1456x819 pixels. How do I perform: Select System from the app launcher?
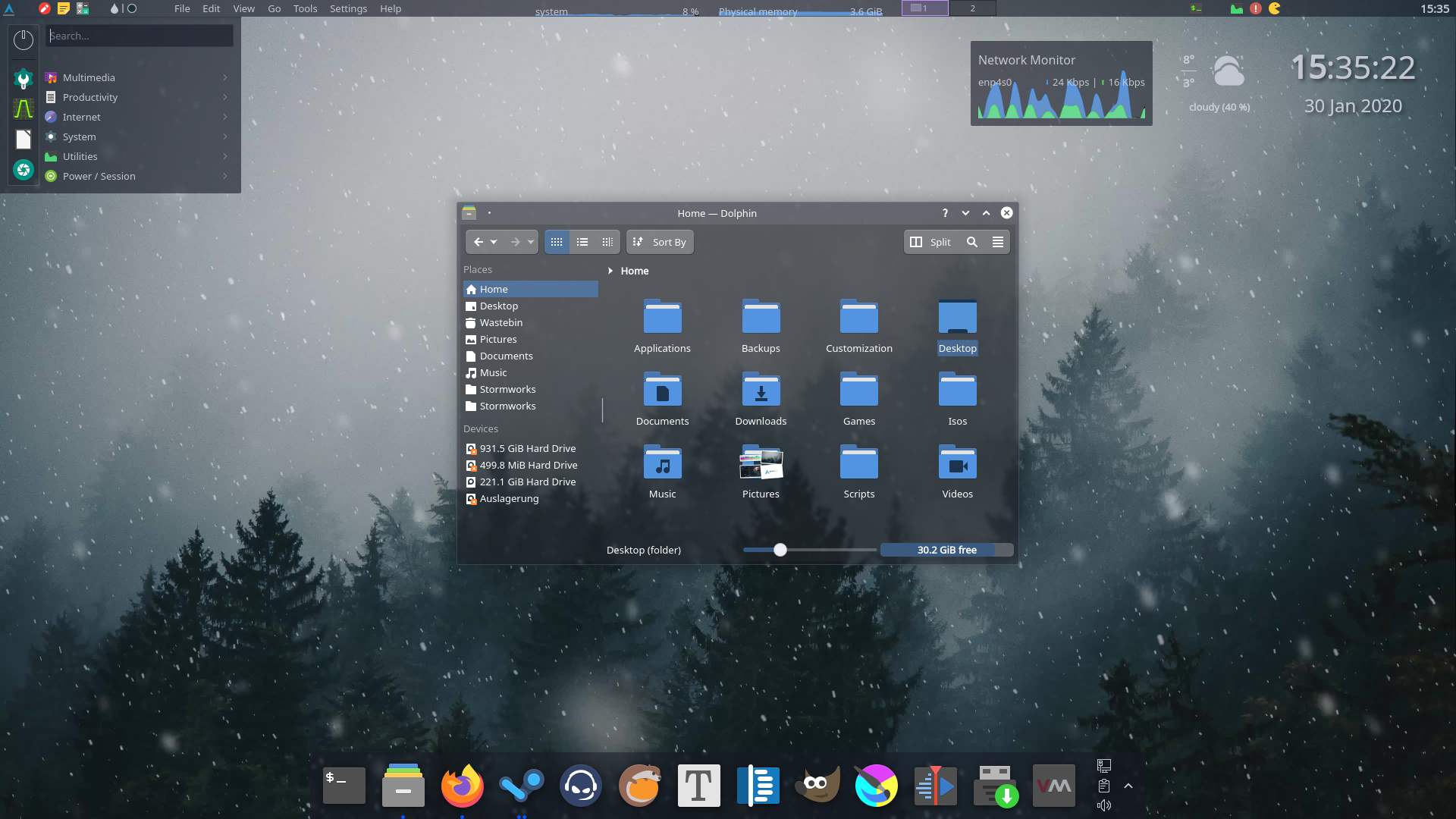click(79, 136)
